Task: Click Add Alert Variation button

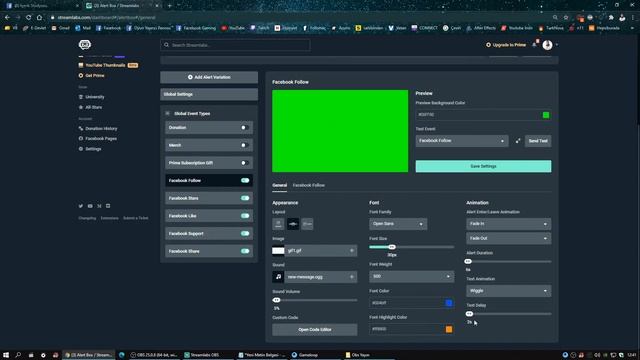Action: (209, 77)
